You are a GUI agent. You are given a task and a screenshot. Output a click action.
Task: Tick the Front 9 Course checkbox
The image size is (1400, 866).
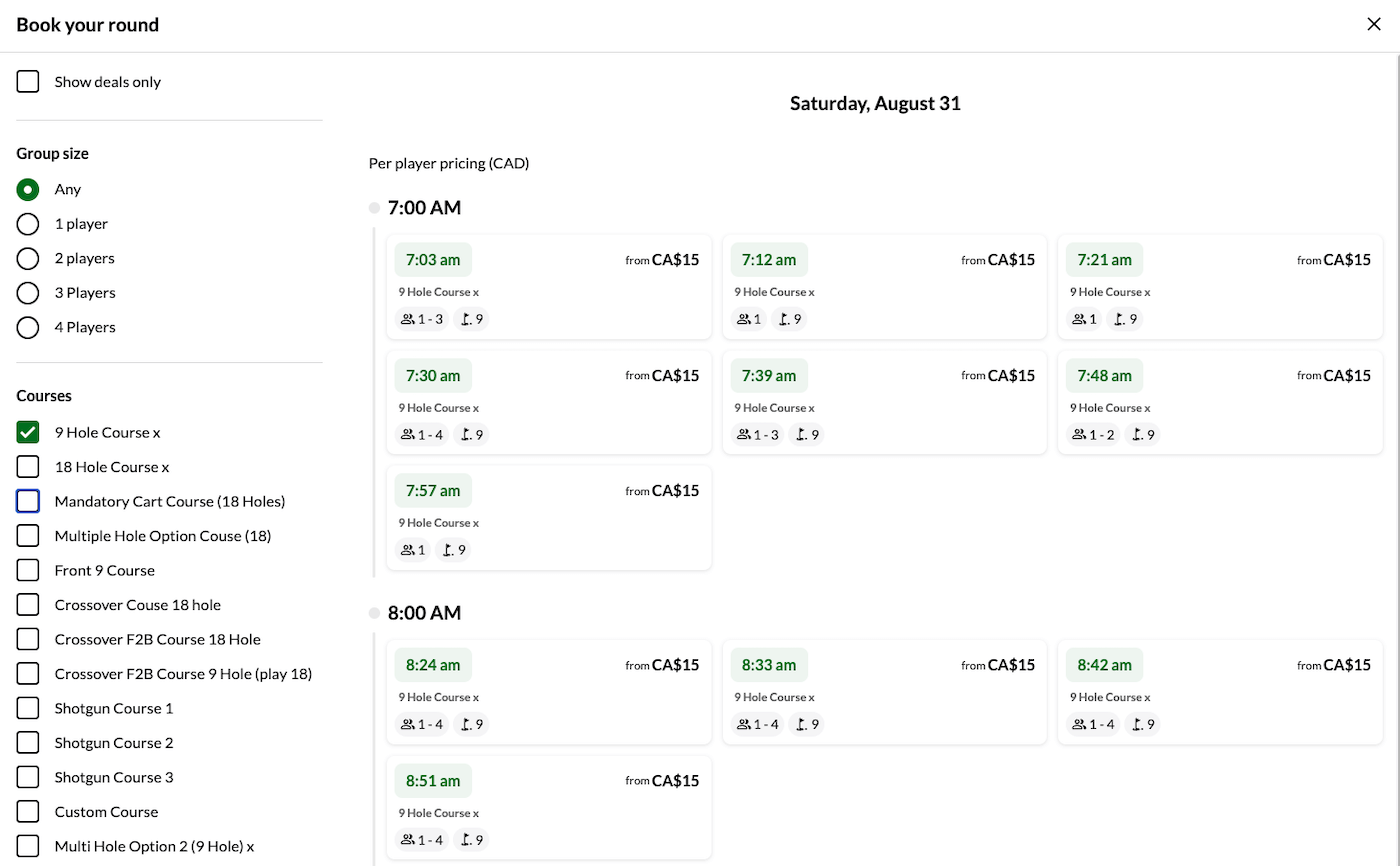pyautogui.click(x=28, y=570)
